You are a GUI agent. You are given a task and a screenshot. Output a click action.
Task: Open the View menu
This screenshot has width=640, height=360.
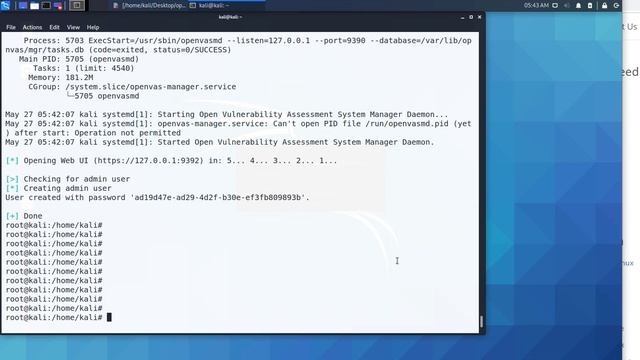tap(73, 27)
